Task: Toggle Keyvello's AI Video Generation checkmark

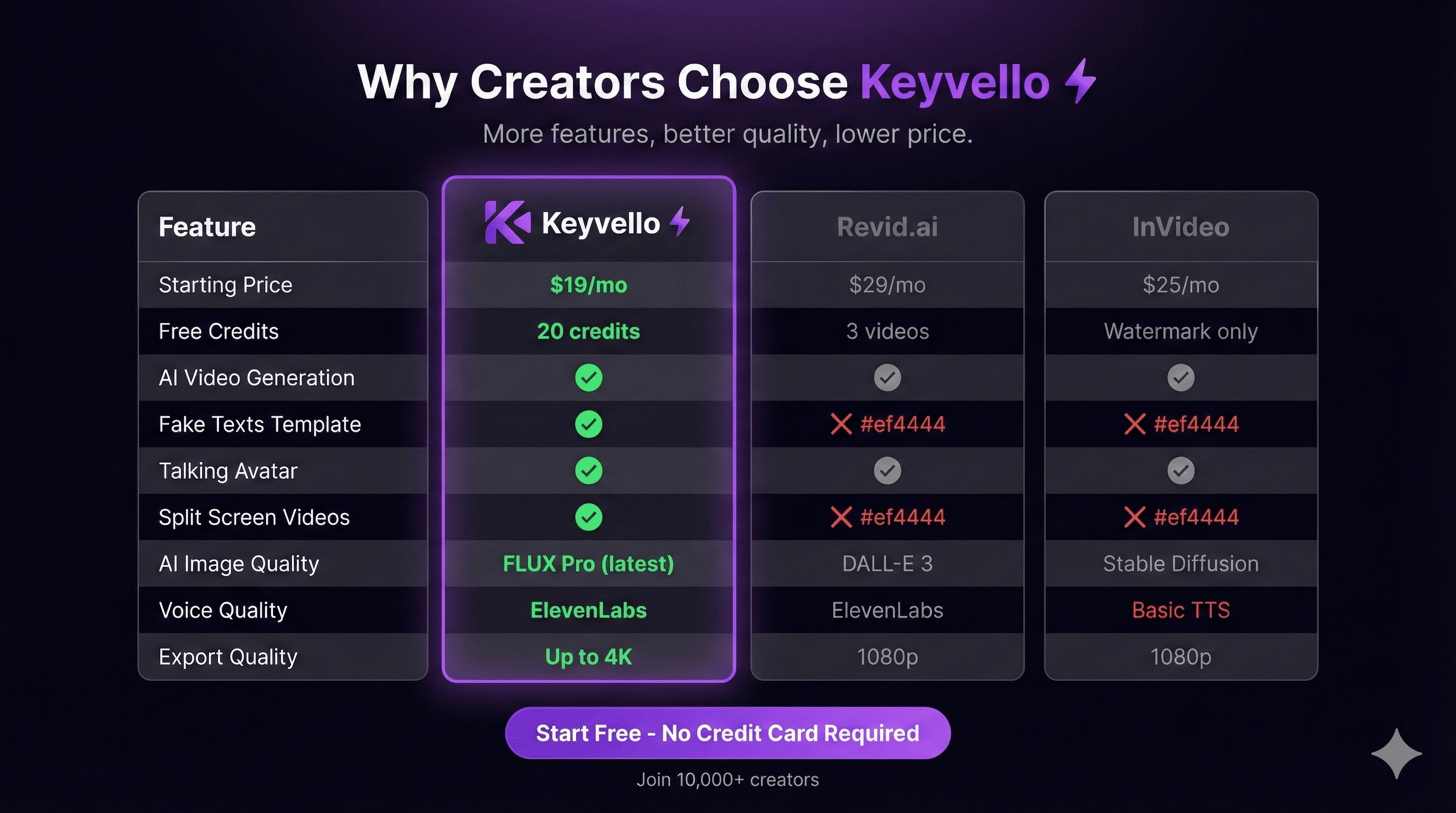Action: point(588,377)
